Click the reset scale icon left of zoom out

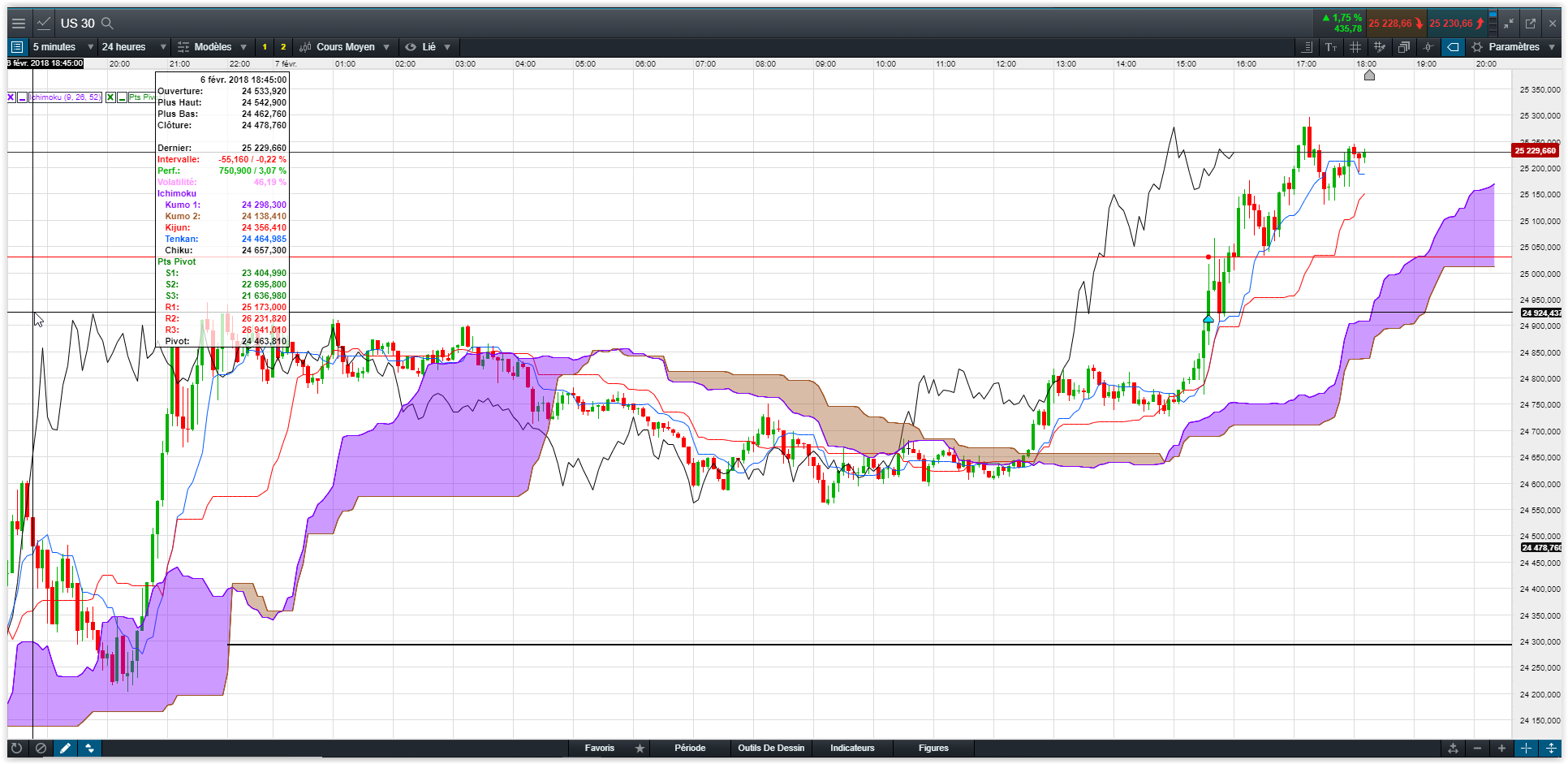[1453, 748]
